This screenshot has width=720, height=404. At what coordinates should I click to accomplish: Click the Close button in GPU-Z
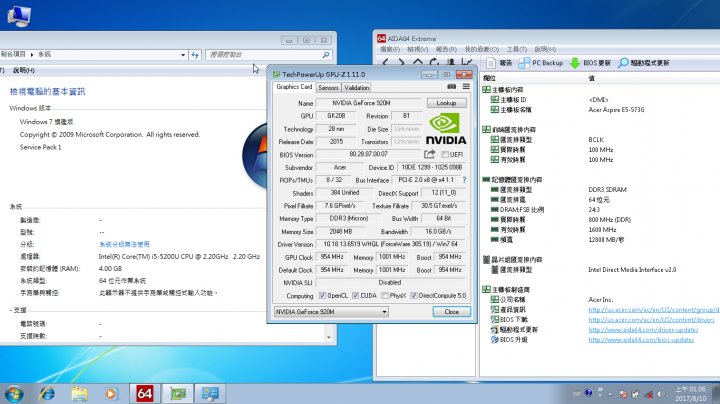[x=451, y=312]
